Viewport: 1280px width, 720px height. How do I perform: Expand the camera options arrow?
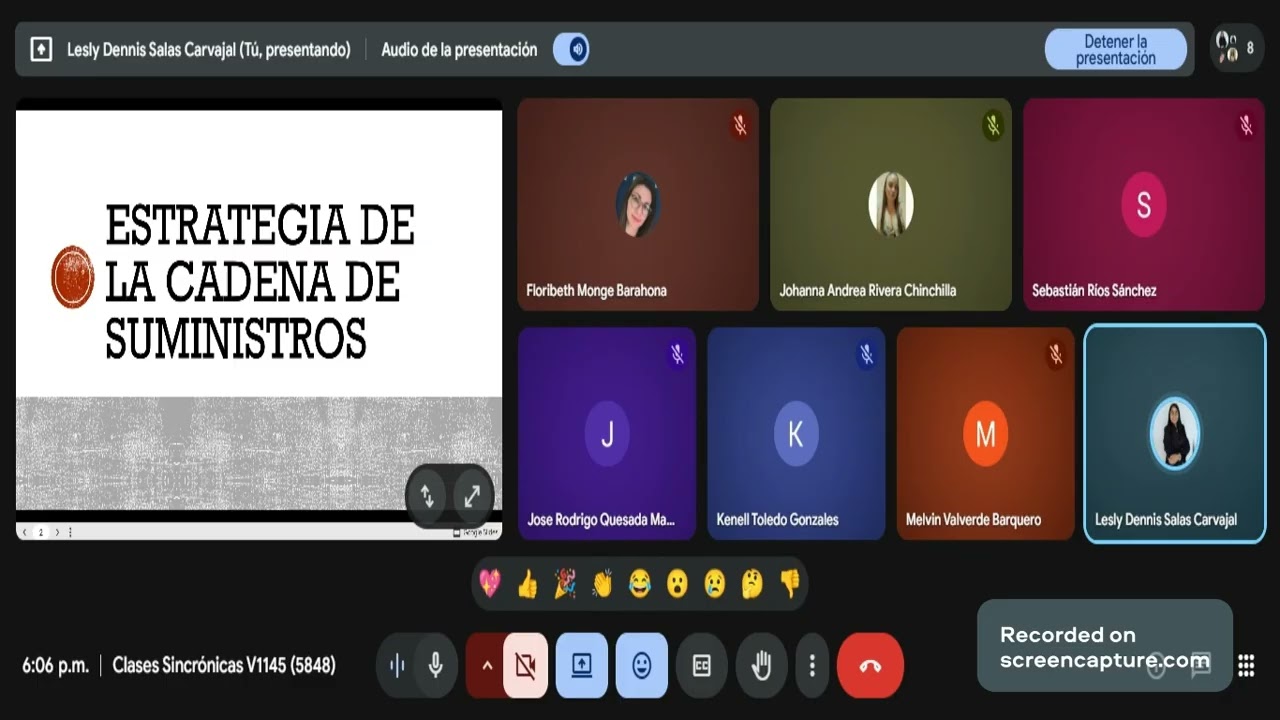(486, 665)
